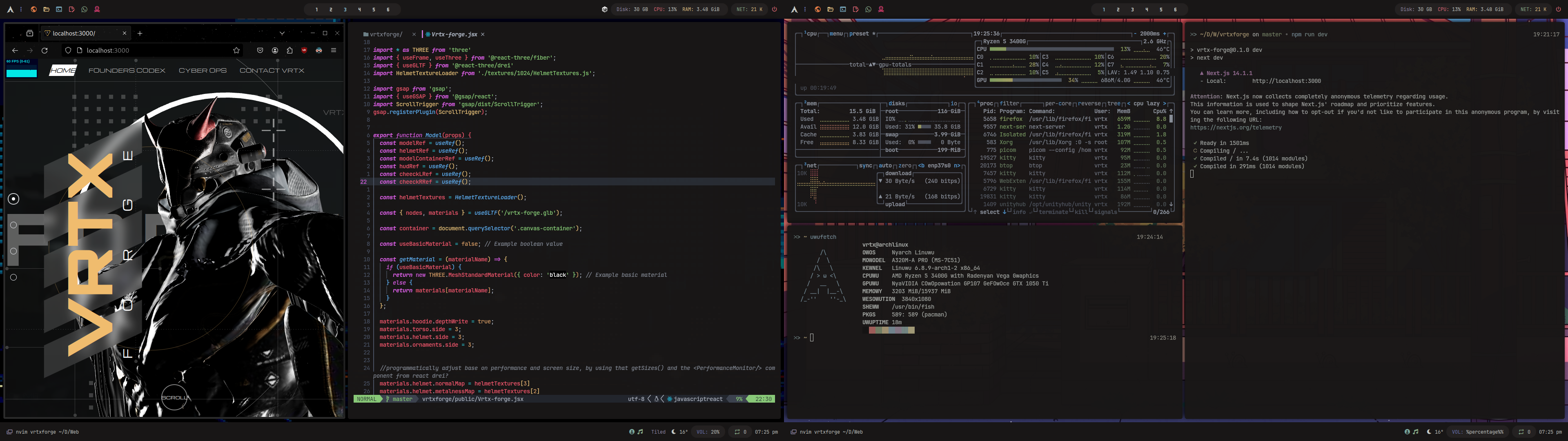Click the git branch icon beside master in statusline

pyautogui.click(x=388, y=399)
